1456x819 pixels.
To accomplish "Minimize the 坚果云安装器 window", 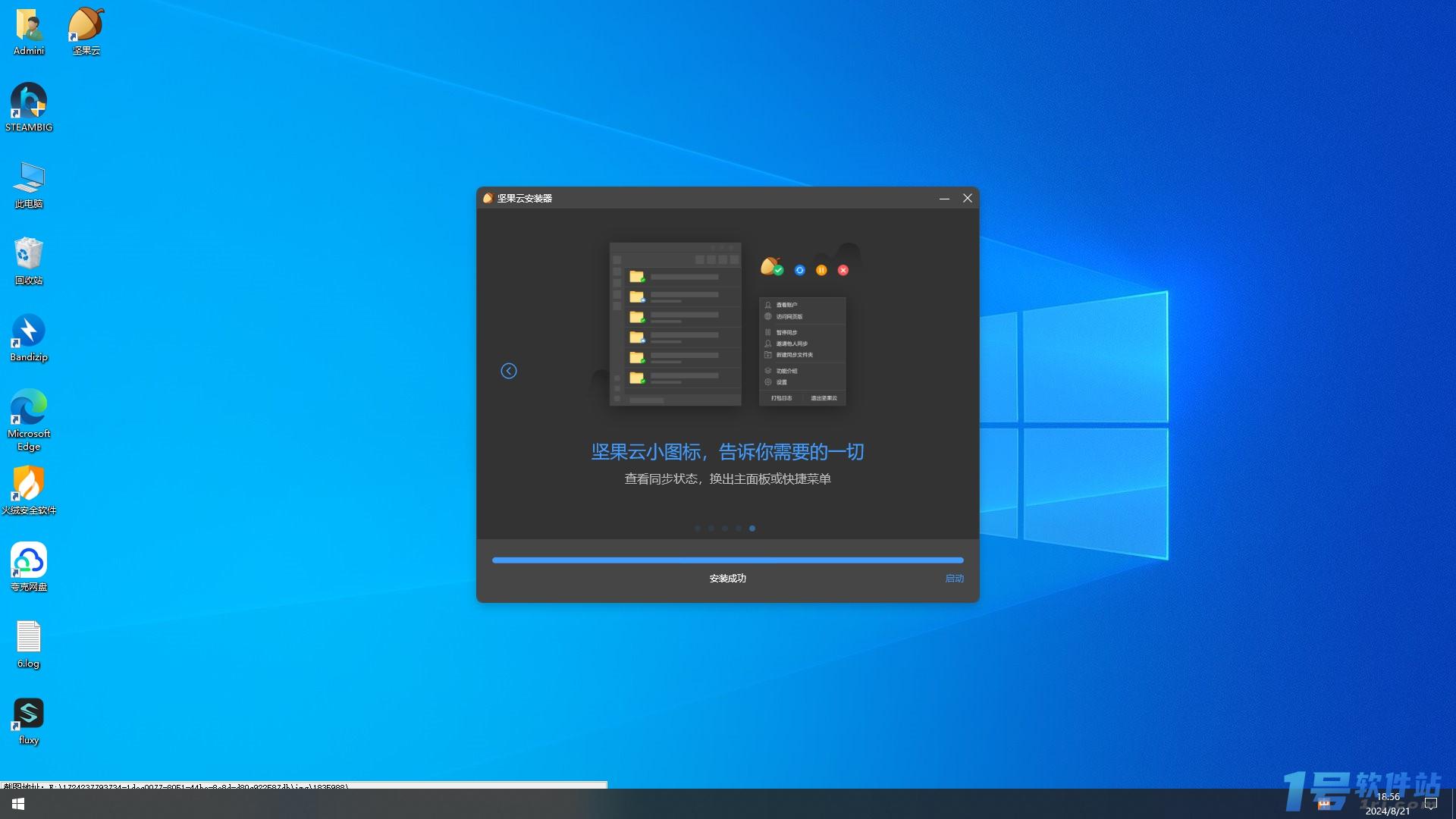I will (x=944, y=198).
